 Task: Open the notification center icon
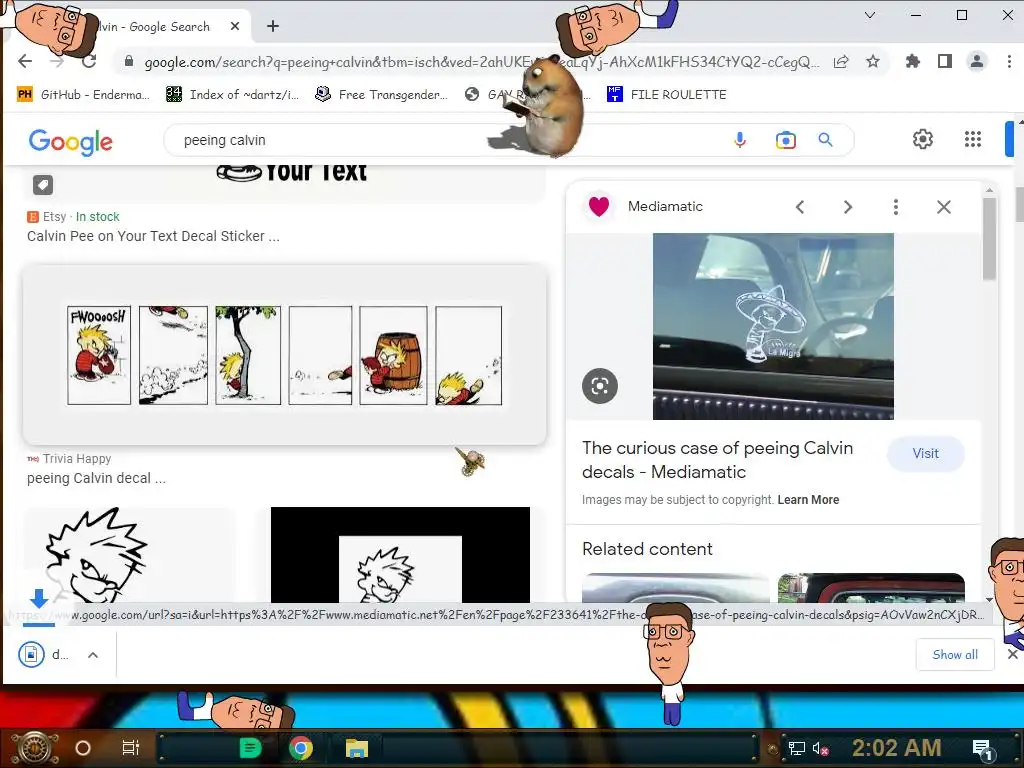tap(983, 750)
